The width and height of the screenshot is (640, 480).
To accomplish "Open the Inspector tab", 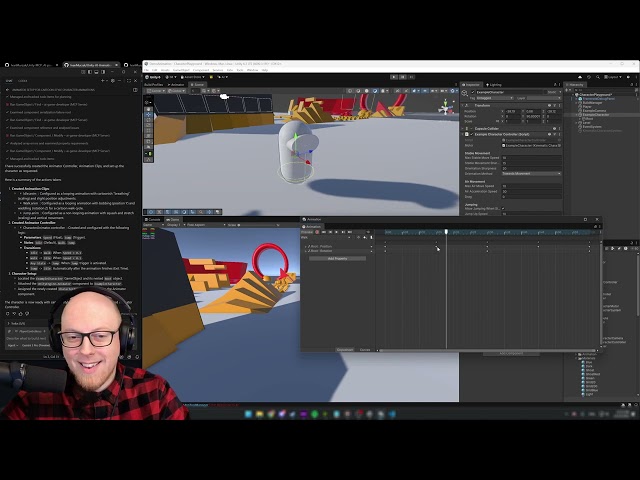I will [x=471, y=84].
